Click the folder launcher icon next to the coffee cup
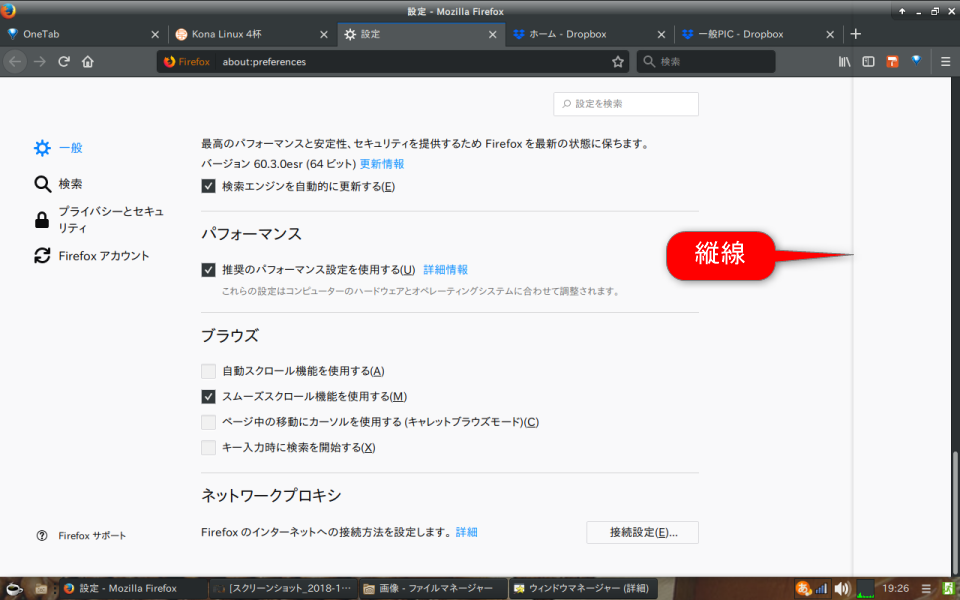This screenshot has width=960, height=600. [x=42, y=589]
